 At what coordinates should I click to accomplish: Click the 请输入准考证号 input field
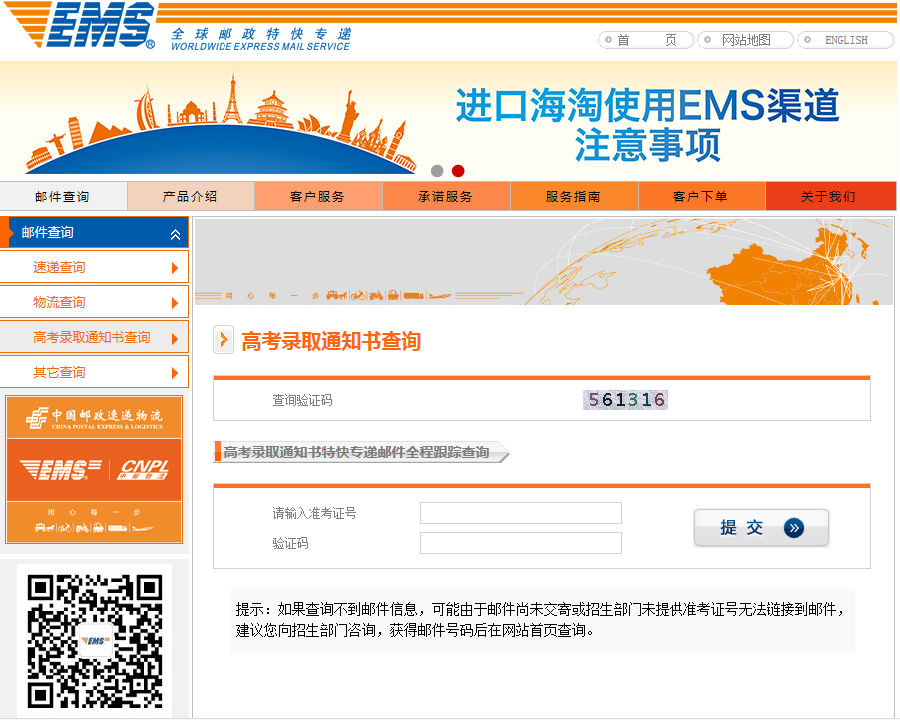[520, 513]
